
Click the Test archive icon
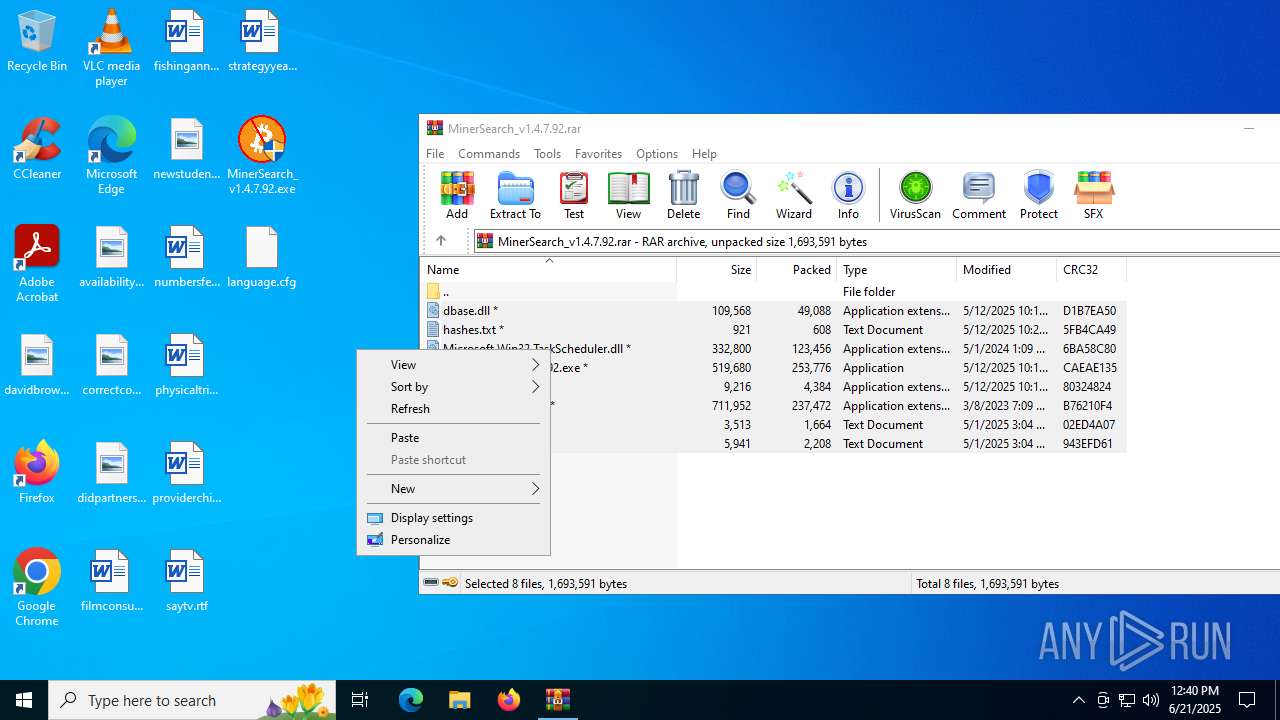pos(574,195)
